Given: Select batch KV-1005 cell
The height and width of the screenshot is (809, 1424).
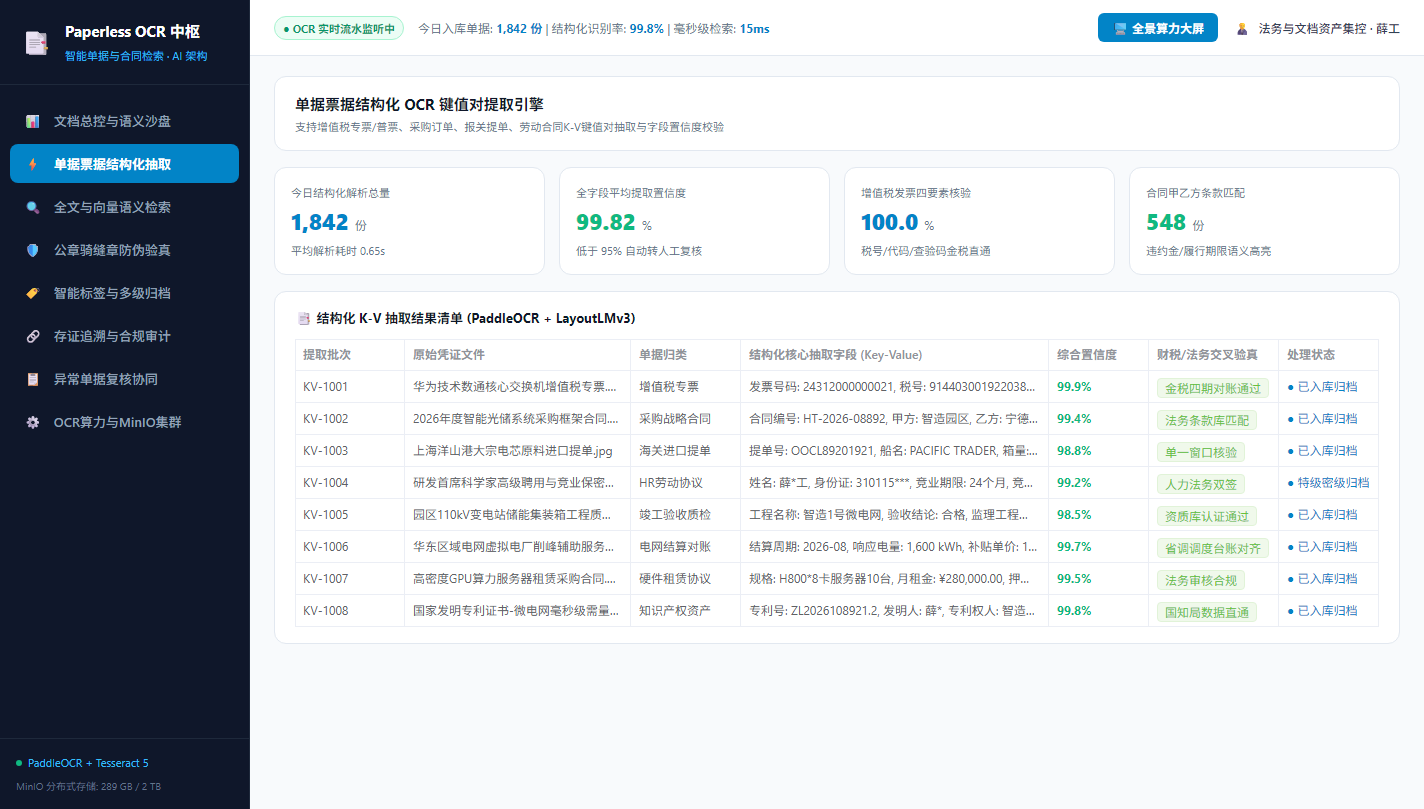Looking at the screenshot, I should 350,515.
